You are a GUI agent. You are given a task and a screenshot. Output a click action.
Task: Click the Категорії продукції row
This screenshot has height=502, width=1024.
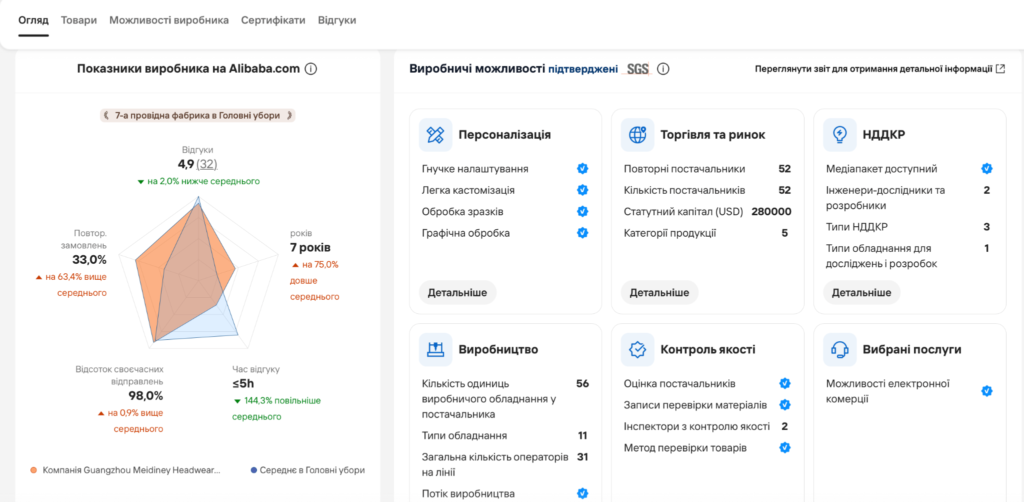(x=707, y=233)
